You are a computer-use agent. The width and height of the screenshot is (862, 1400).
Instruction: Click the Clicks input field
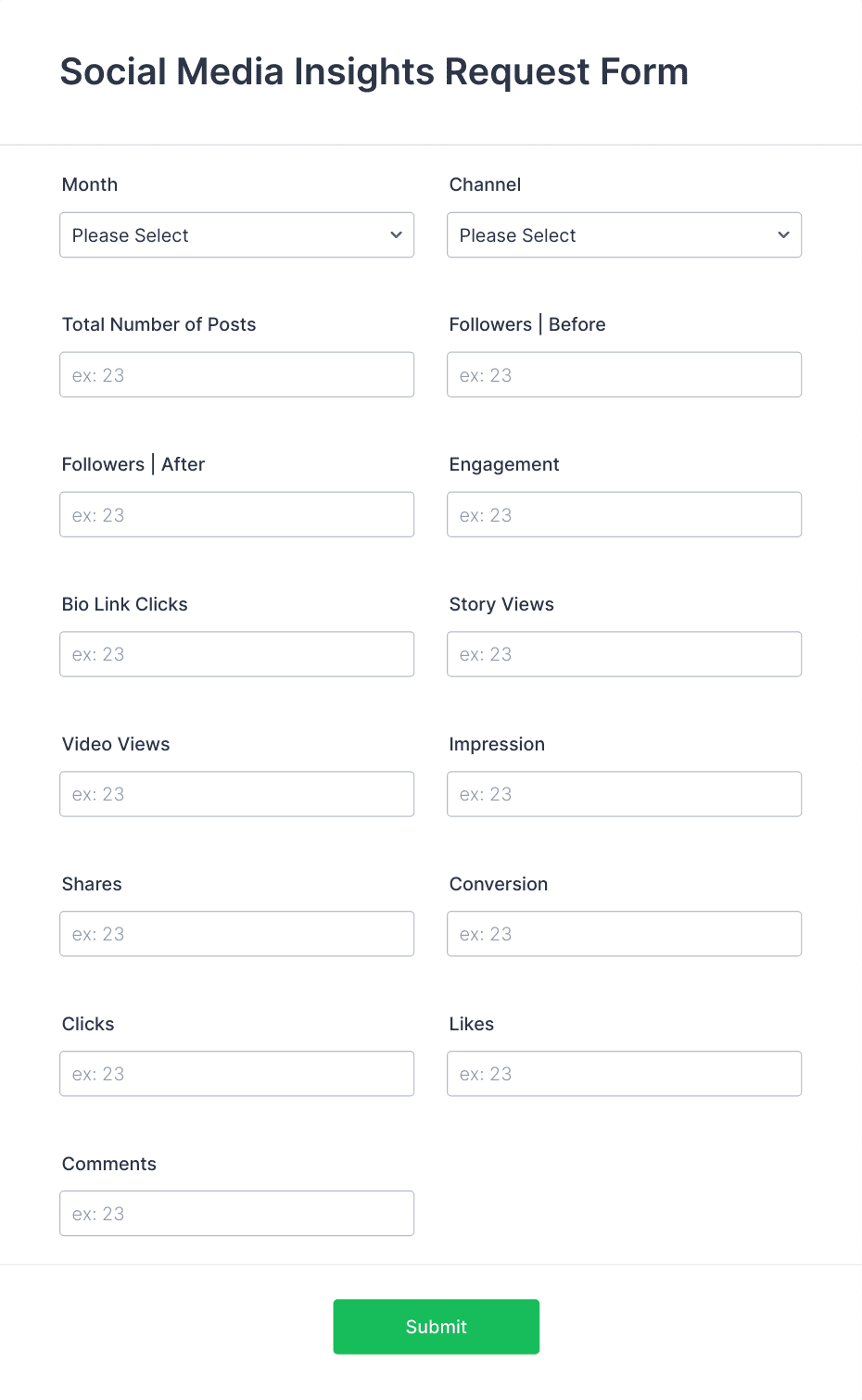click(236, 1073)
